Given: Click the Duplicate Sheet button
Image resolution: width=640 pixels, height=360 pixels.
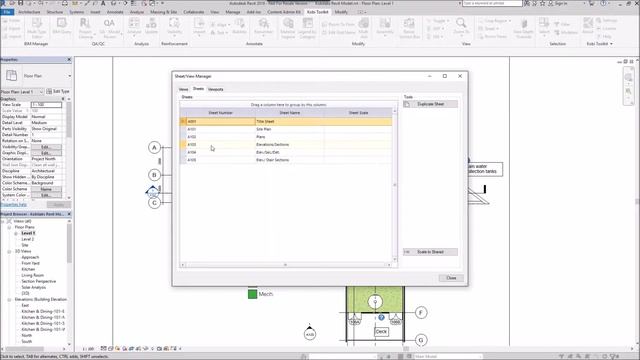Looking at the screenshot, I should (x=430, y=104).
